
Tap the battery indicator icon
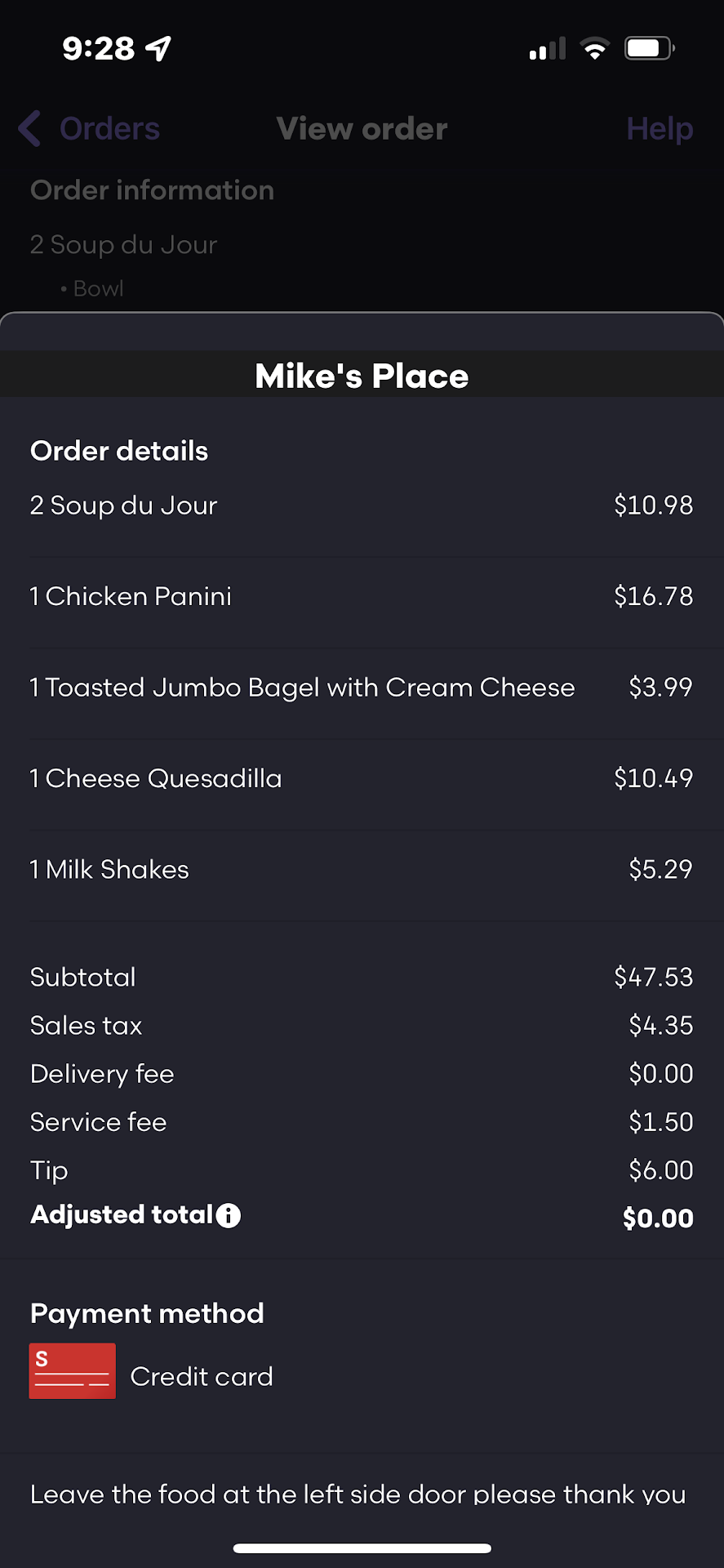[649, 49]
